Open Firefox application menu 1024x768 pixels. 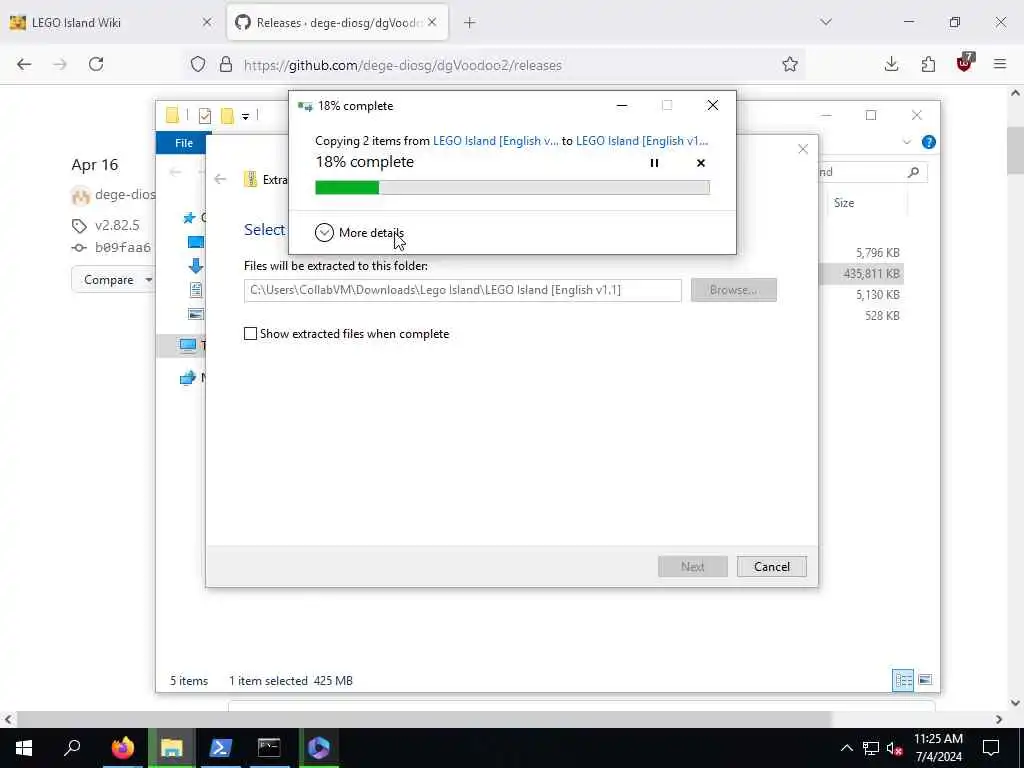1000,64
